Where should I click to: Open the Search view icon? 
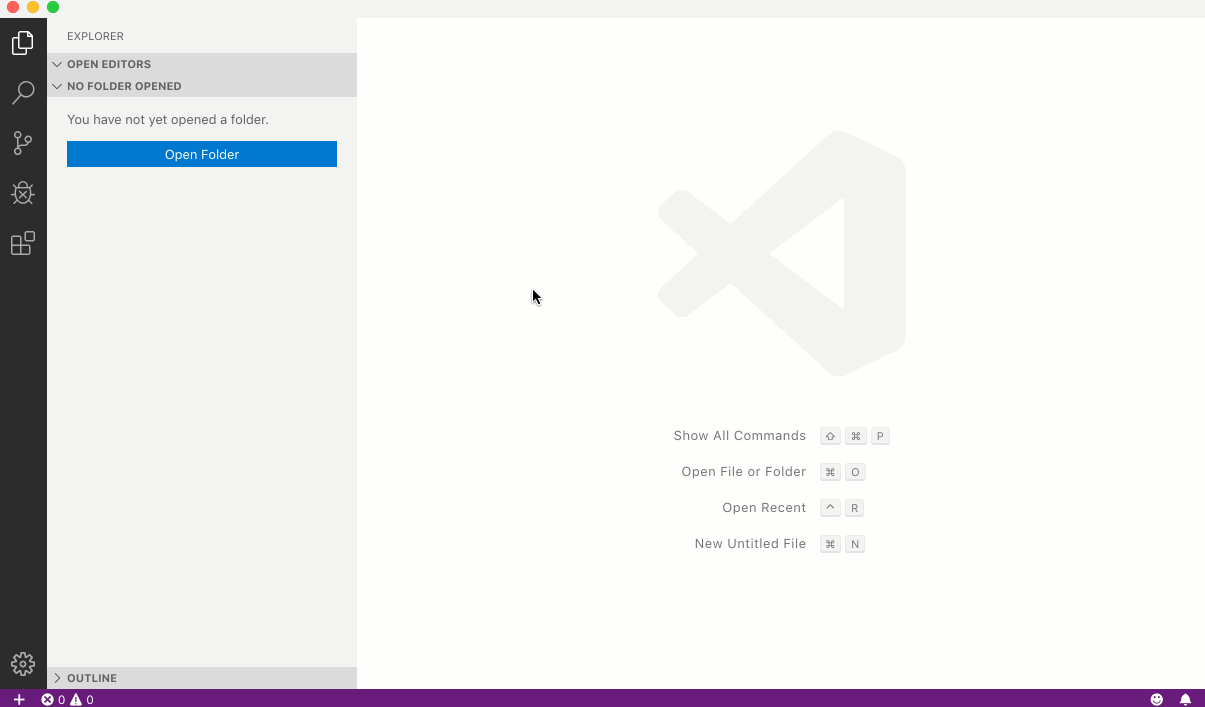point(23,93)
